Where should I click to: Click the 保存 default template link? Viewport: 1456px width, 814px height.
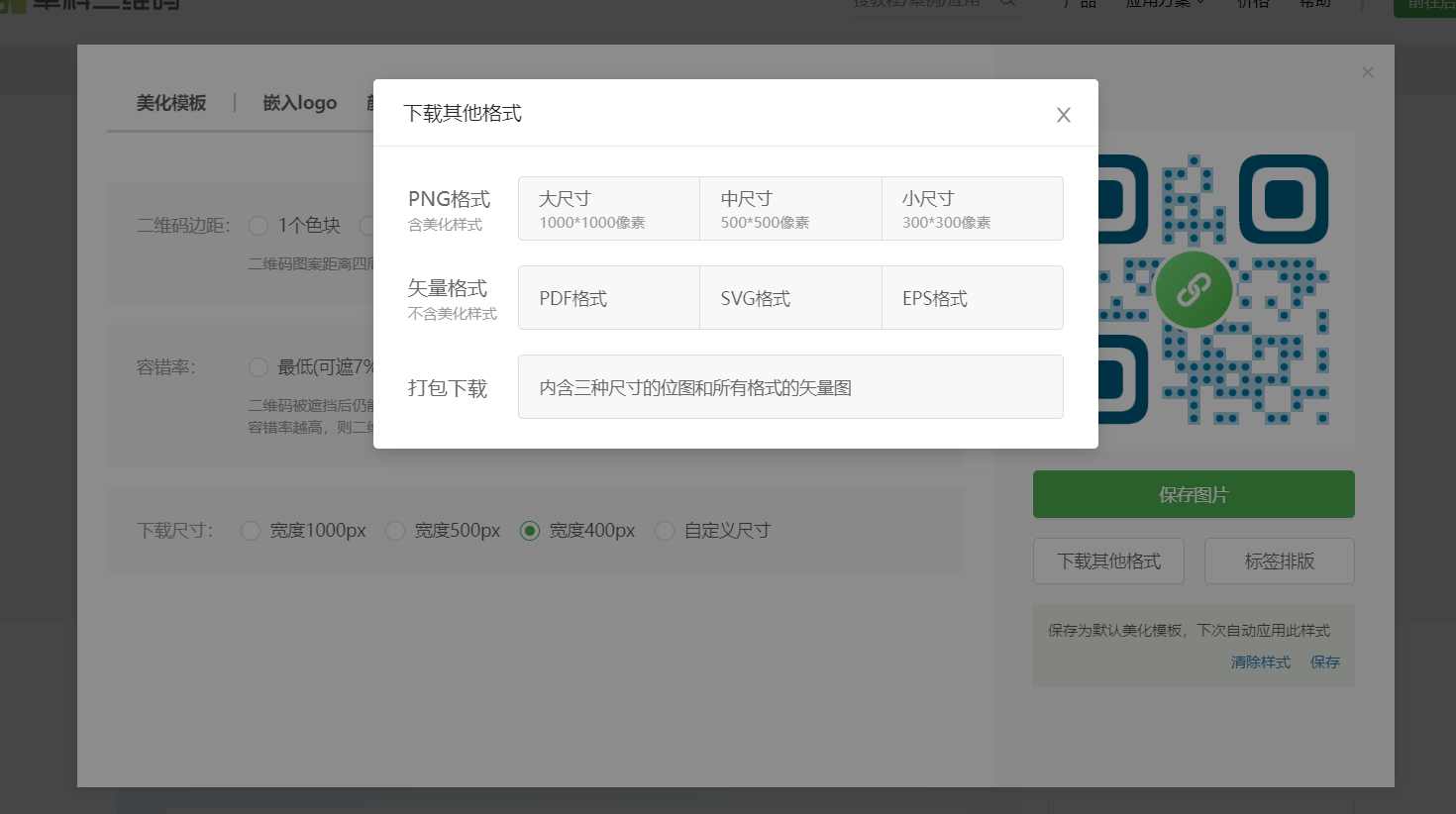(1325, 662)
